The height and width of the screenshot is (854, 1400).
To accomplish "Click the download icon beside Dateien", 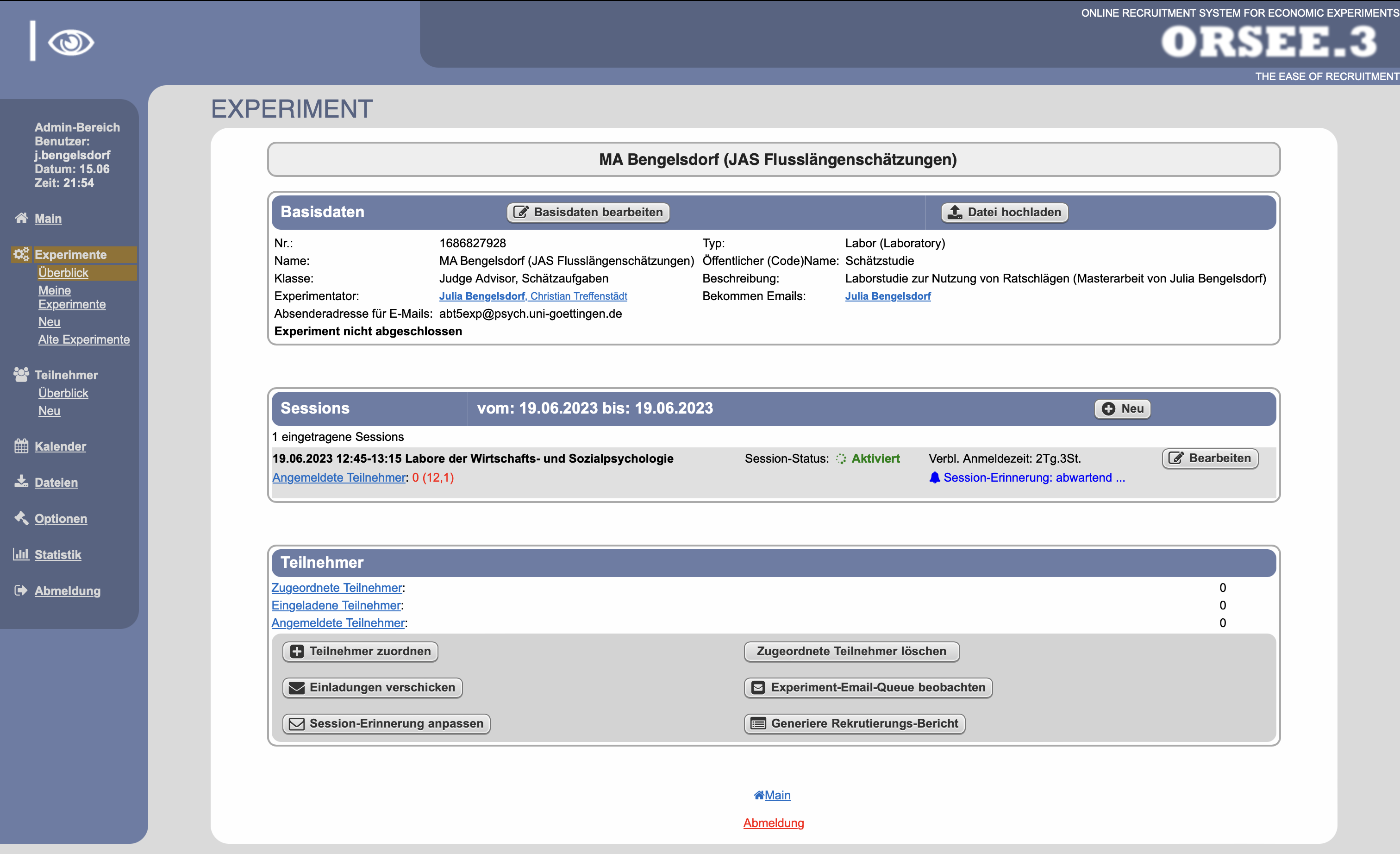I will pos(21,482).
